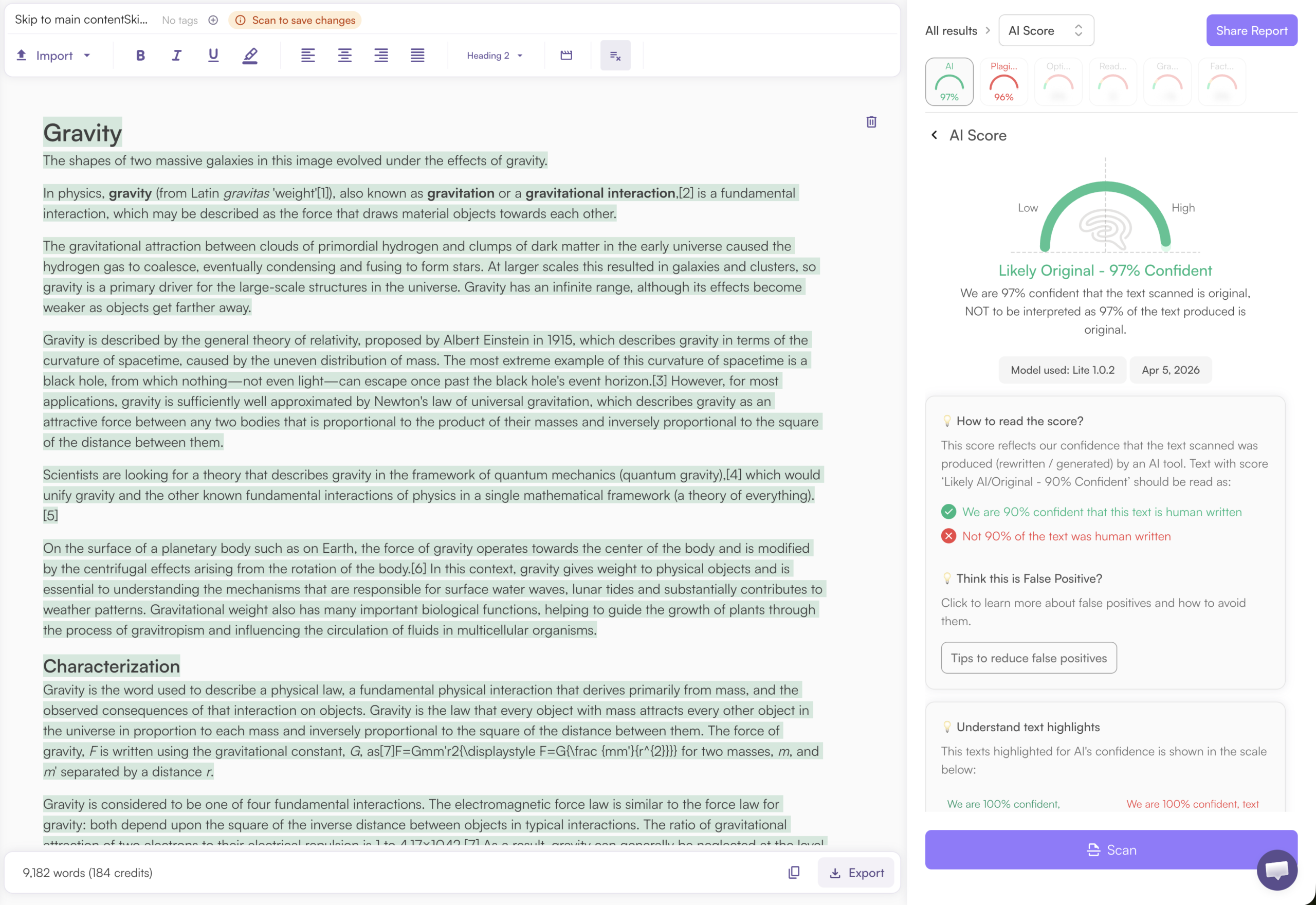Justify the text alignment
Viewport: 1316px width, 905px height.
click(418, 56)
